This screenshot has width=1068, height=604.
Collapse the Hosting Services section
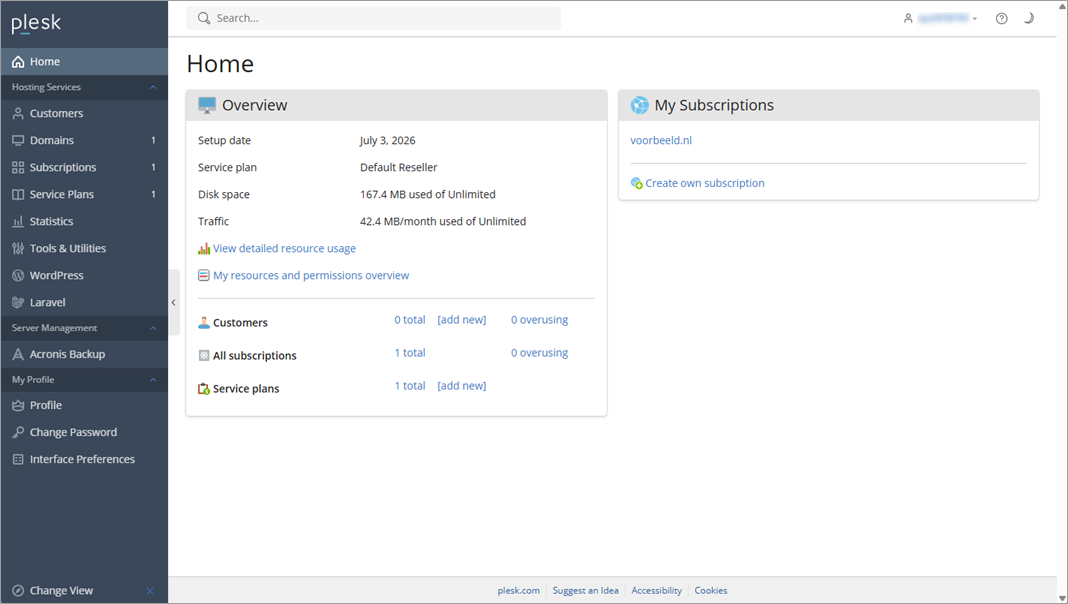153,87
